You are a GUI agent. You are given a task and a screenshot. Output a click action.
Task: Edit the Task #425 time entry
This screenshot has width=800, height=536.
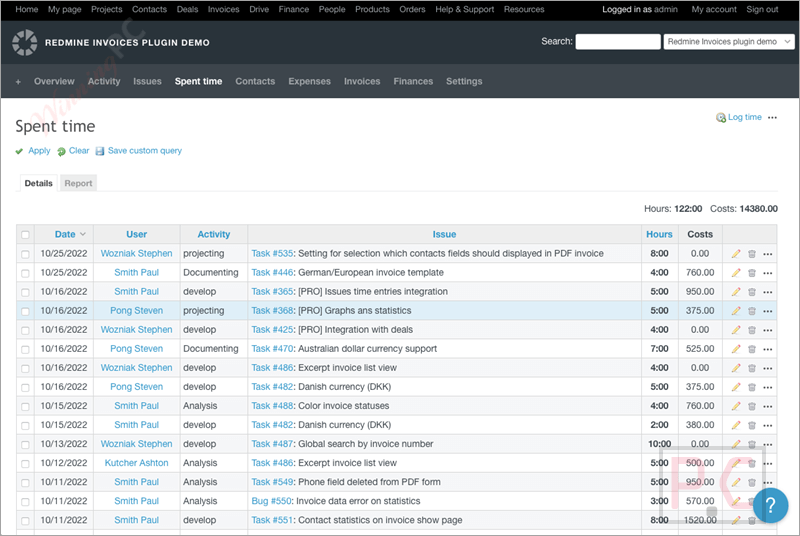[736, 330]
